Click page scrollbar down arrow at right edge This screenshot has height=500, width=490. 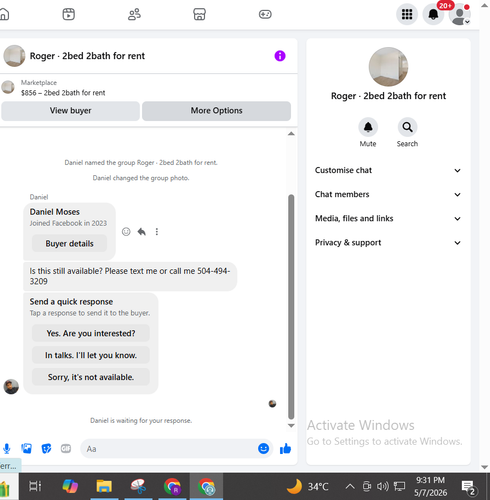(485, 467)
